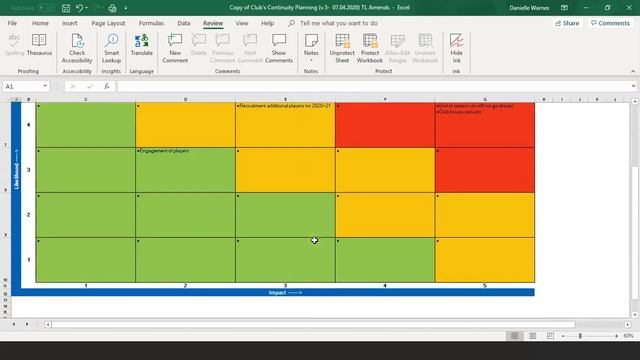Viewport: 640px width, 360px height.
Task: Adjust the zoom slider handle
Action: point(580,336)
